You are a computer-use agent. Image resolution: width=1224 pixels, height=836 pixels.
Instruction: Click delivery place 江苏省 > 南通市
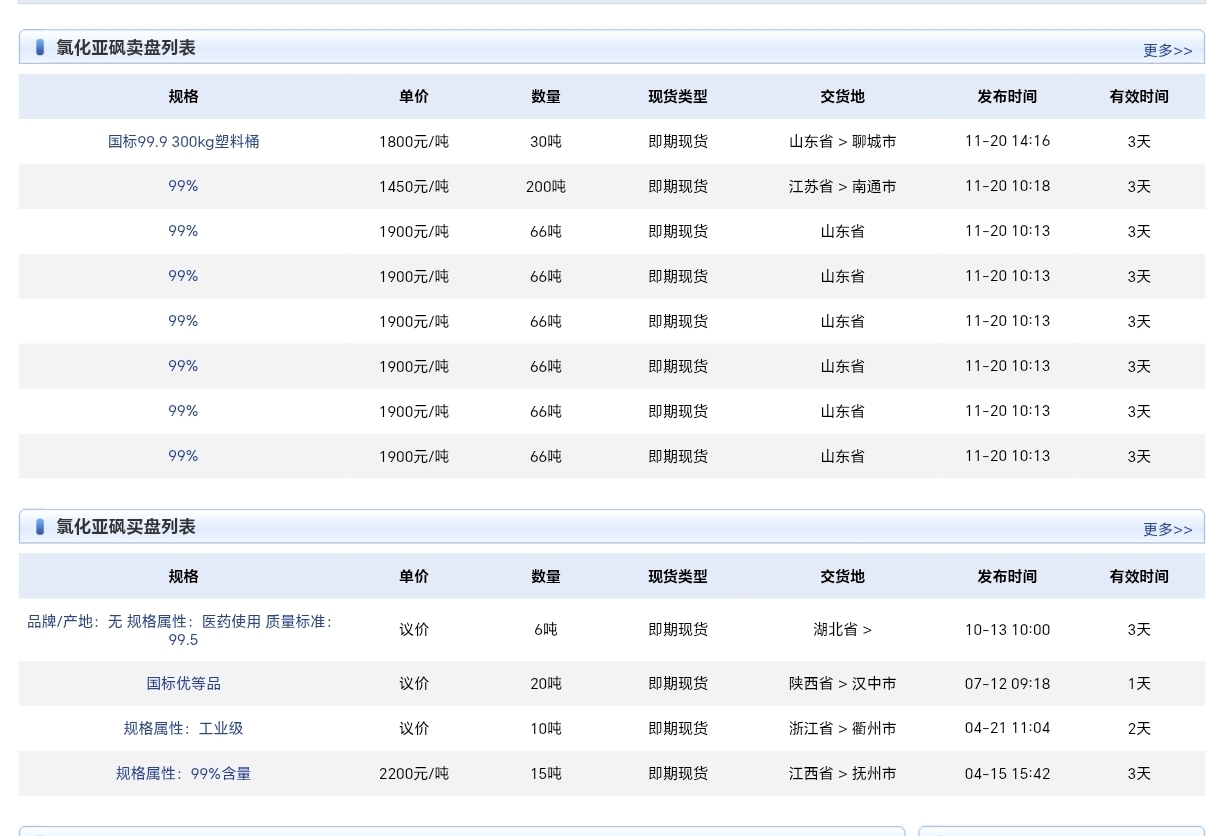click(x=842, y=186)
